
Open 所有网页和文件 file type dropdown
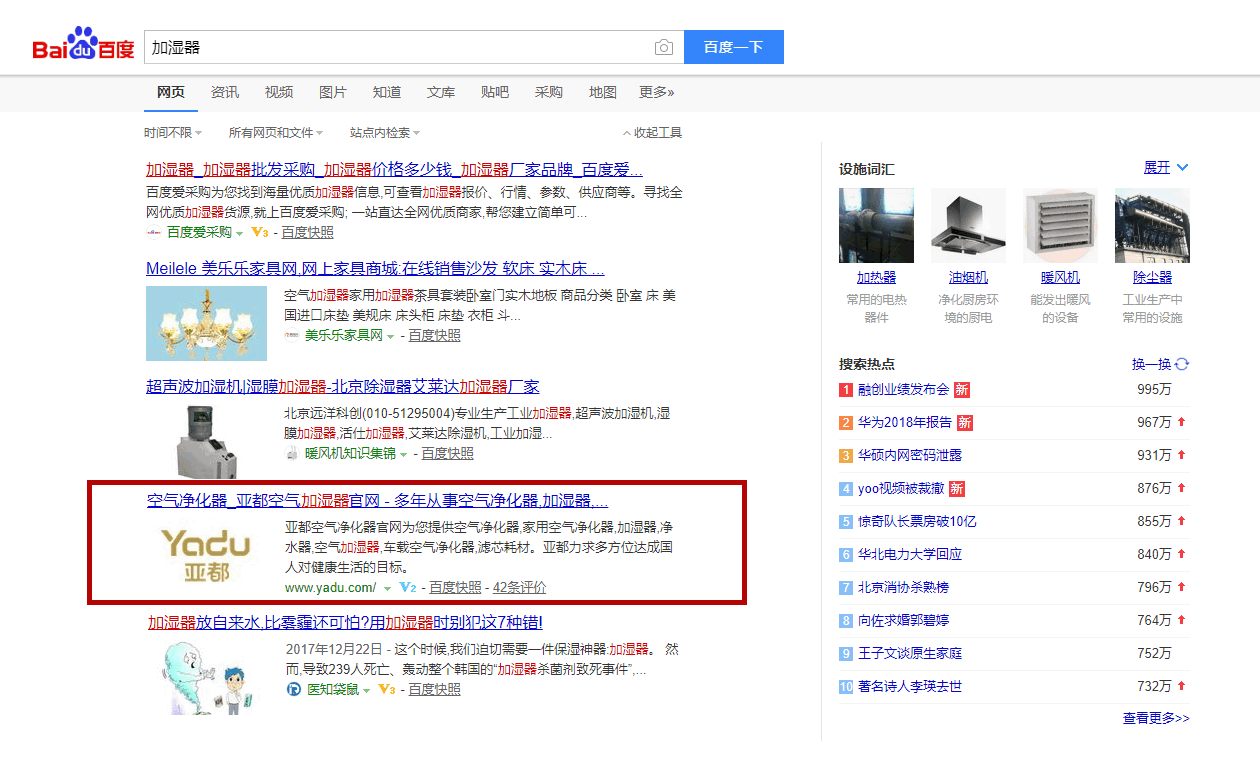275,132
